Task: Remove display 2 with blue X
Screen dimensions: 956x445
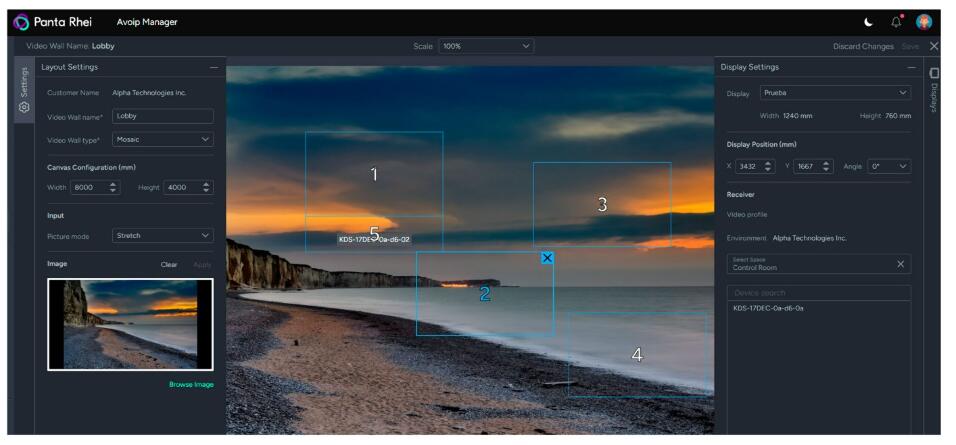Action: 547,258
